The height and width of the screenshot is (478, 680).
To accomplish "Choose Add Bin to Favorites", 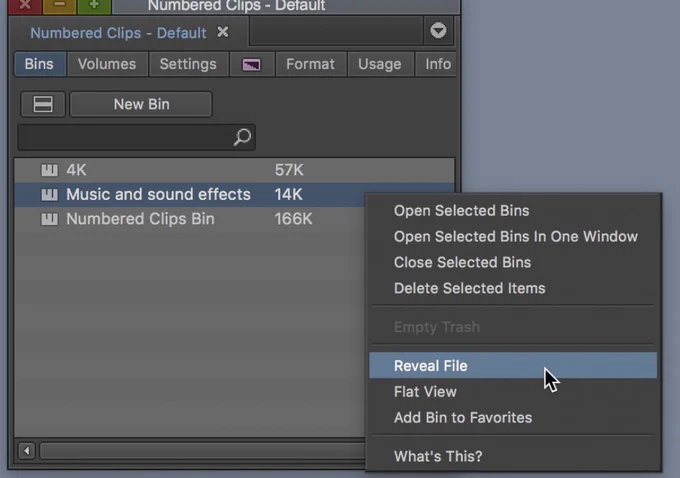I will (513, 417).
